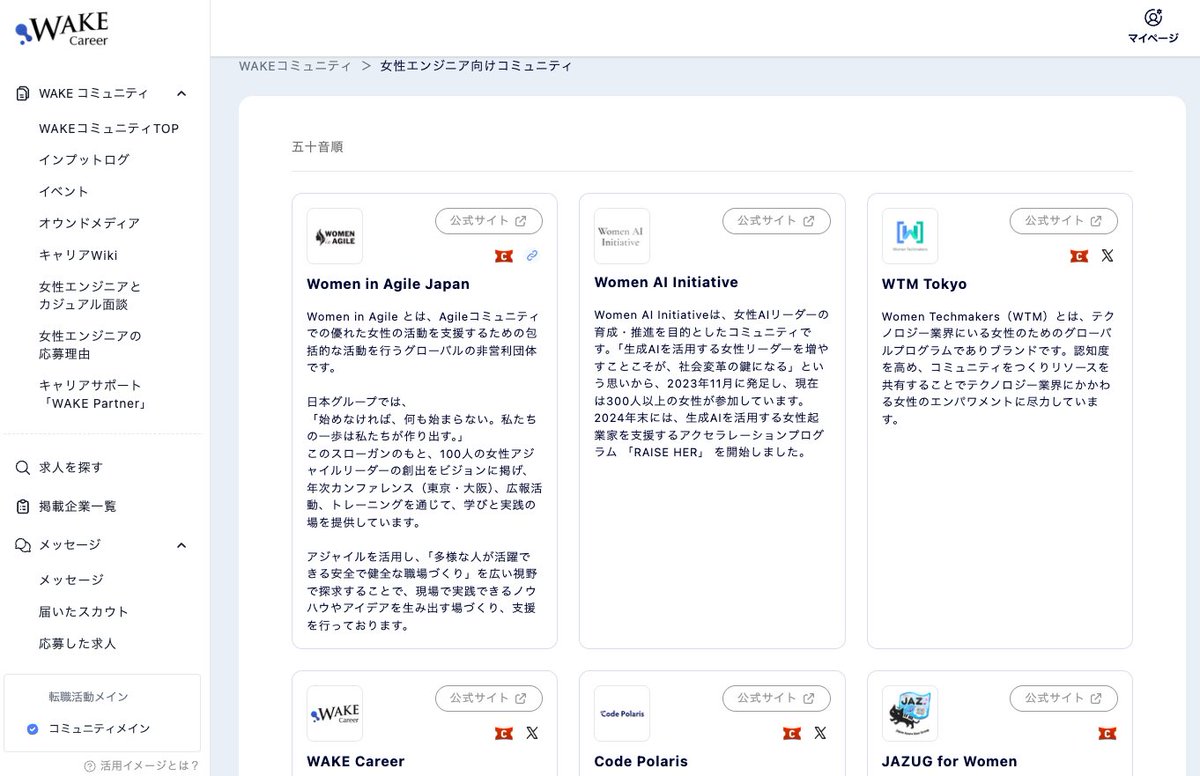This screenshot has width=1200, height=776.
Task: Open 届いたスカウト
Action: point(84,612)
